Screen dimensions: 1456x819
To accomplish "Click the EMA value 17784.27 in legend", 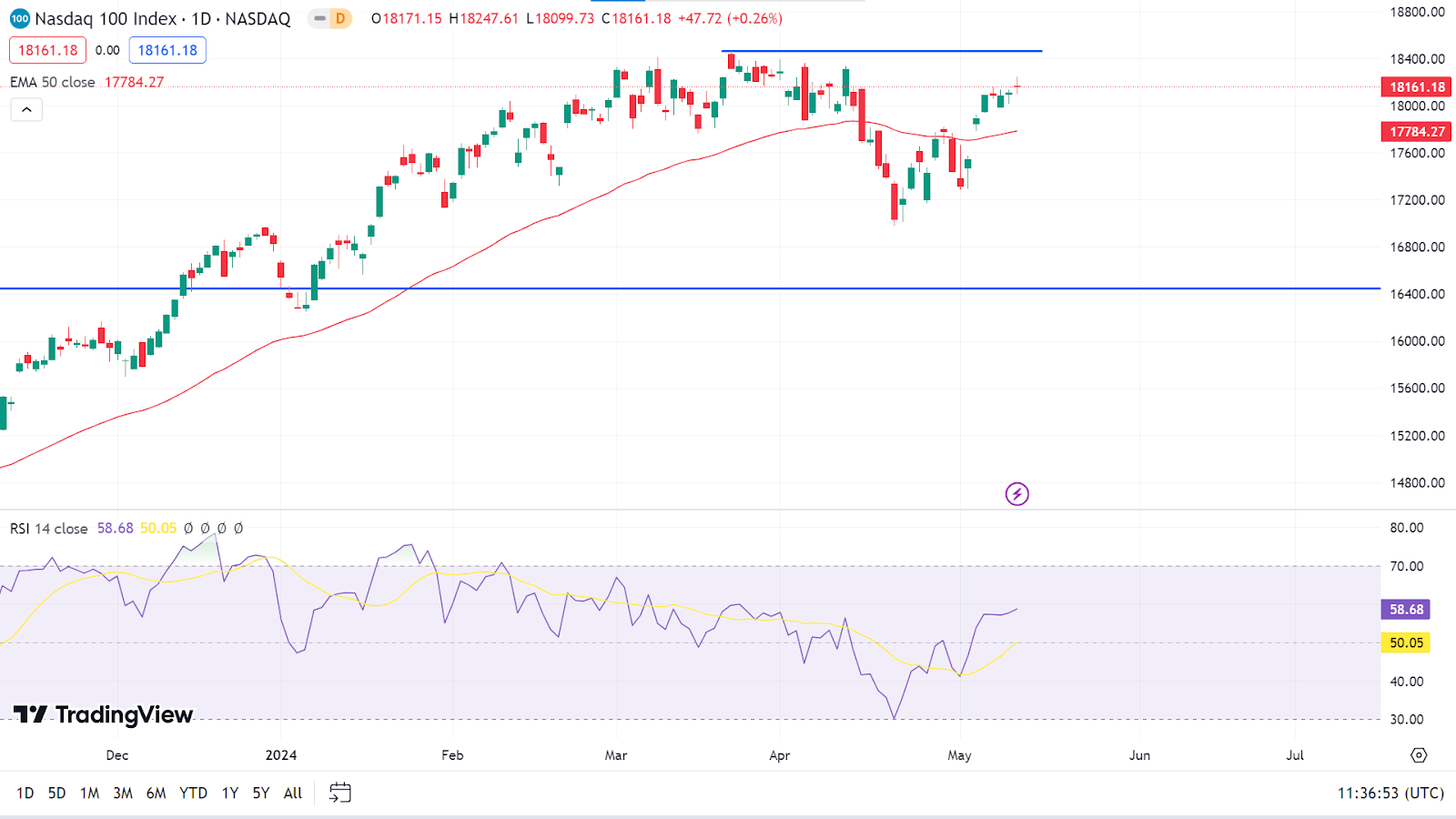I will pos(134,82).
